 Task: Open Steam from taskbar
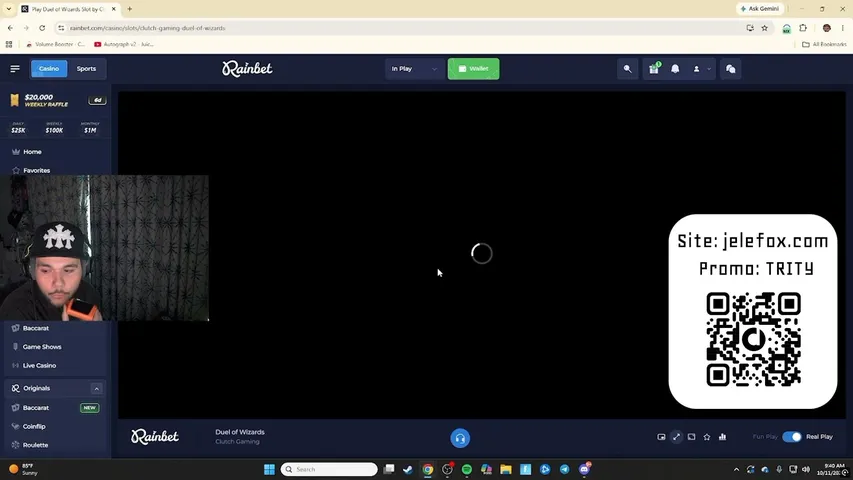coord(408,469)
